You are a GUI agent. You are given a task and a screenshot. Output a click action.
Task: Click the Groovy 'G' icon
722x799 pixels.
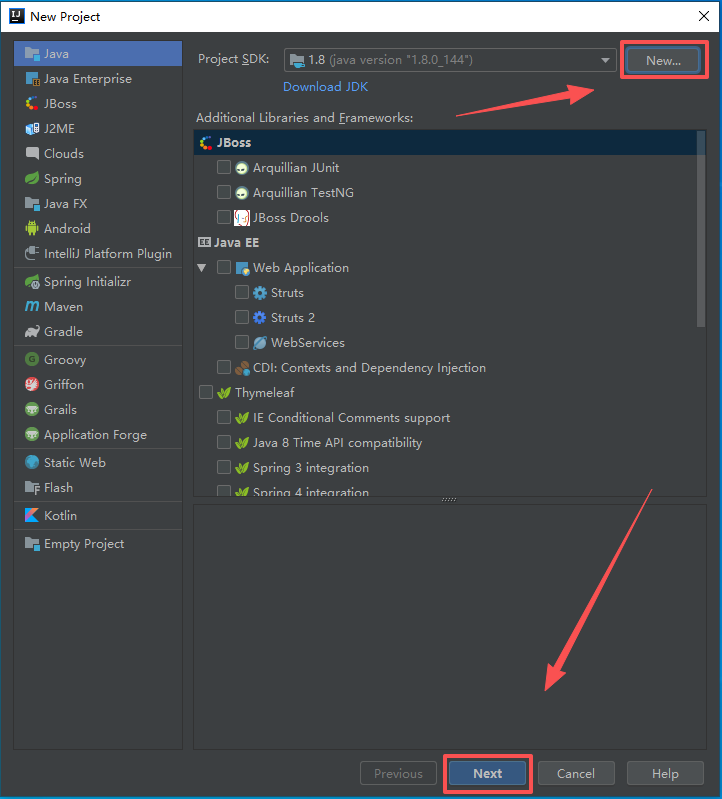tap(32, 359)
